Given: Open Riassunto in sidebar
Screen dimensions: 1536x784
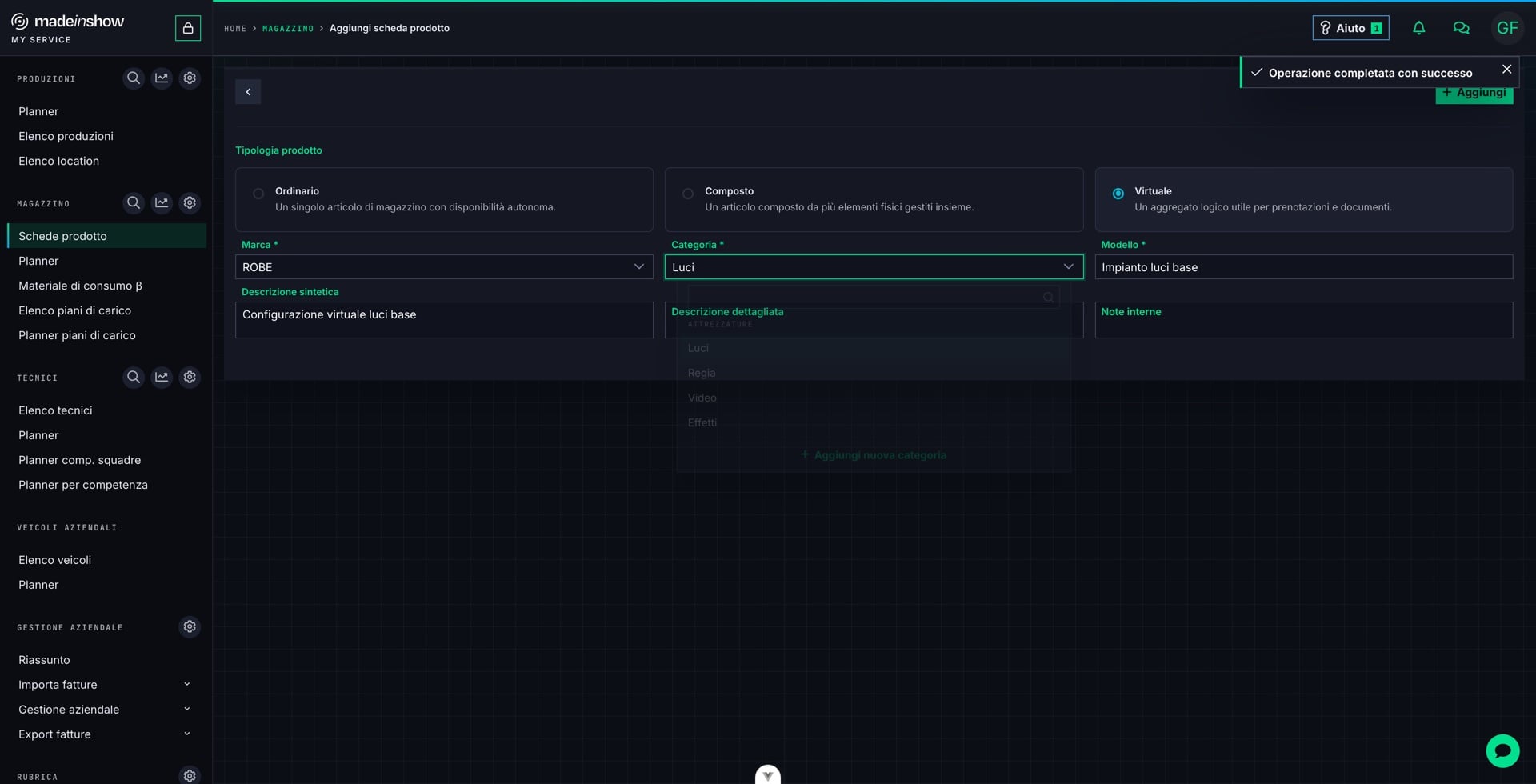Looking at the screenshot, I should 44,660.
